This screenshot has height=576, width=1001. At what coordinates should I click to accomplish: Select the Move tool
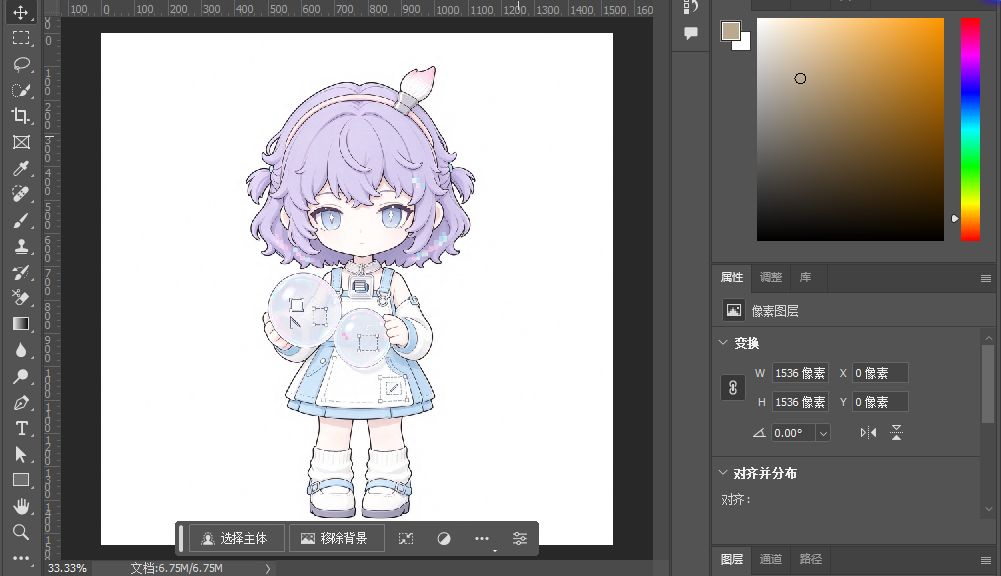point(20,12)
